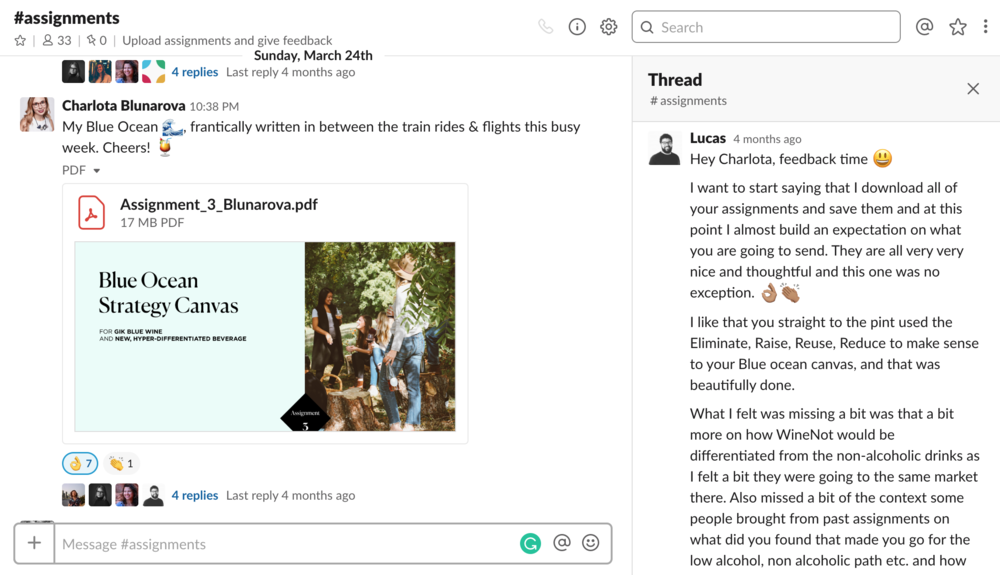Image resolution: width=1000 pixels, height=575 pixels.
Task: Open Charlota Blunarova profile name
Action: (124, 106)
